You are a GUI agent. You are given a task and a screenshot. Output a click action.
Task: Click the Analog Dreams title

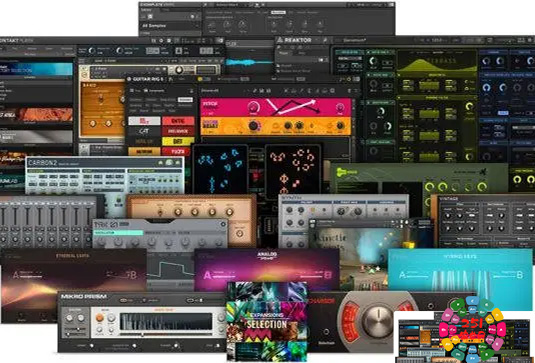pyautogui.click(x=267, y=256)
